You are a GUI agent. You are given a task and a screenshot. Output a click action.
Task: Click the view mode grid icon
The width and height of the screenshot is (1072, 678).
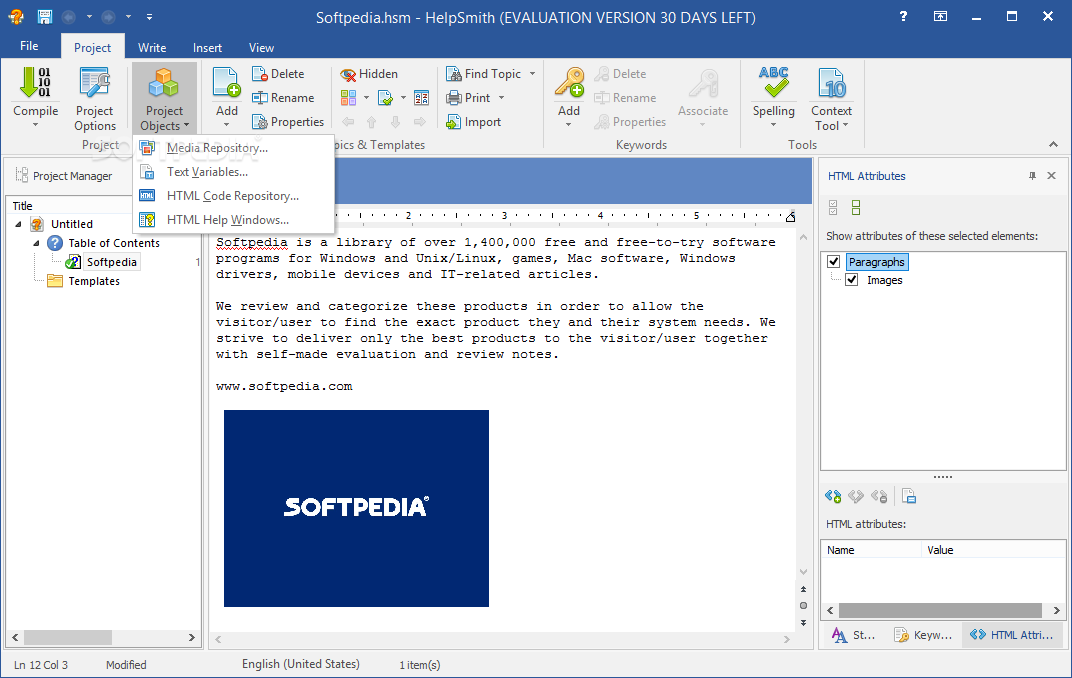[x=349, y=98]
